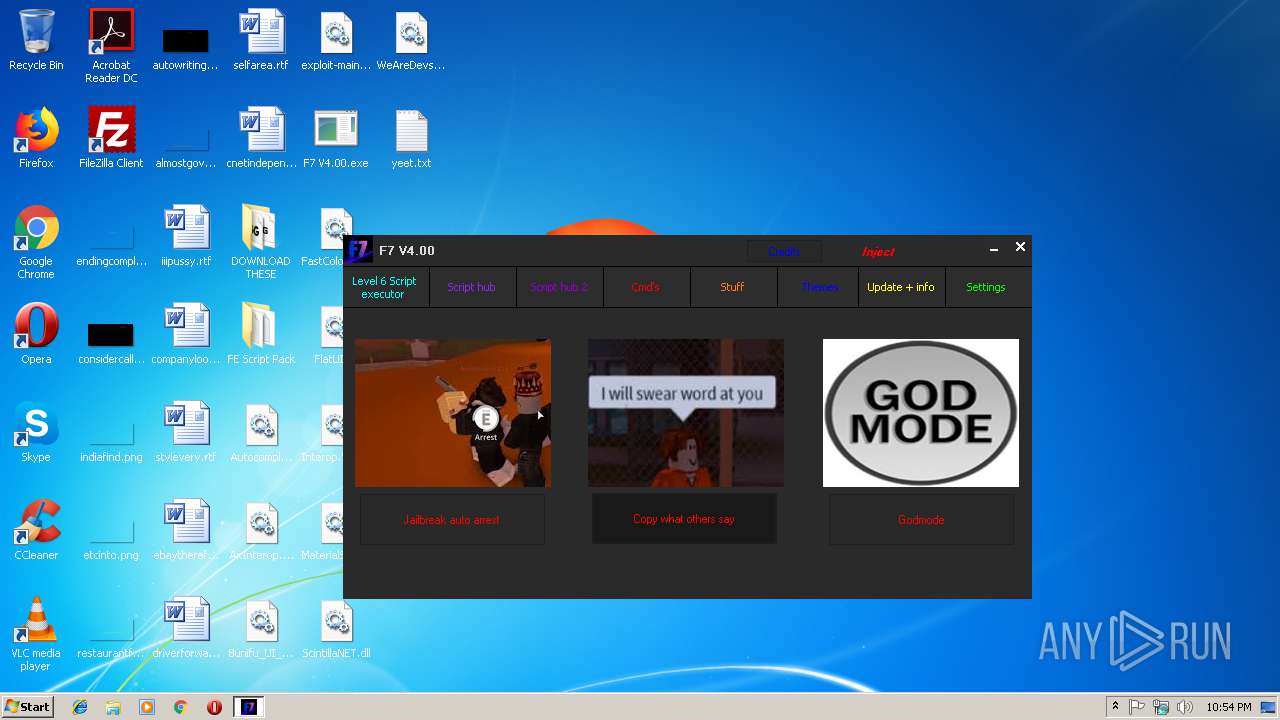Select the Bunifu_UI file icon
The height and width of the screenshot is (720, 1280).
[261, 628]
